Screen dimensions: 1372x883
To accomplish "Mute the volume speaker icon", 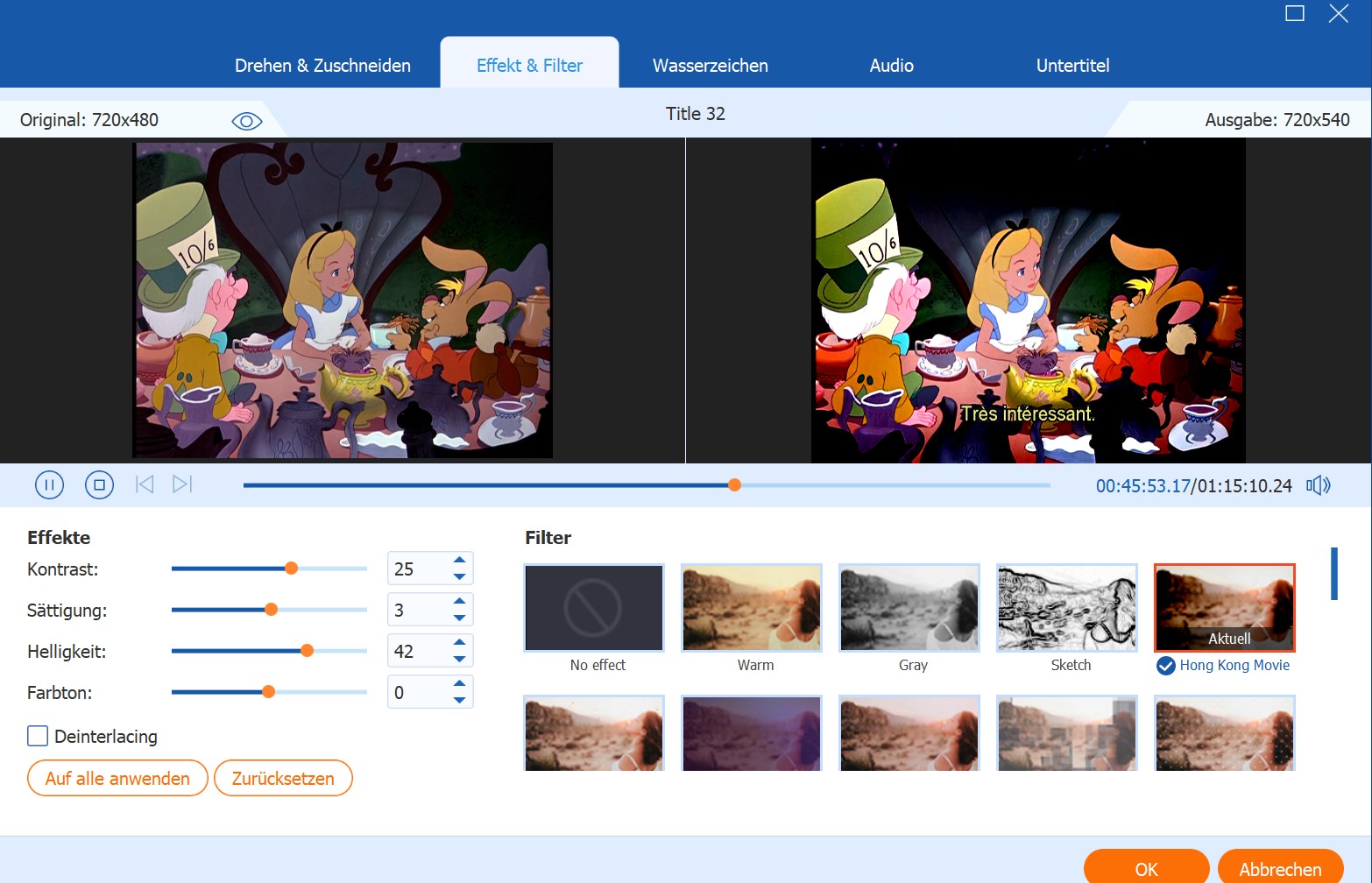I will [x=1319, y=485].
